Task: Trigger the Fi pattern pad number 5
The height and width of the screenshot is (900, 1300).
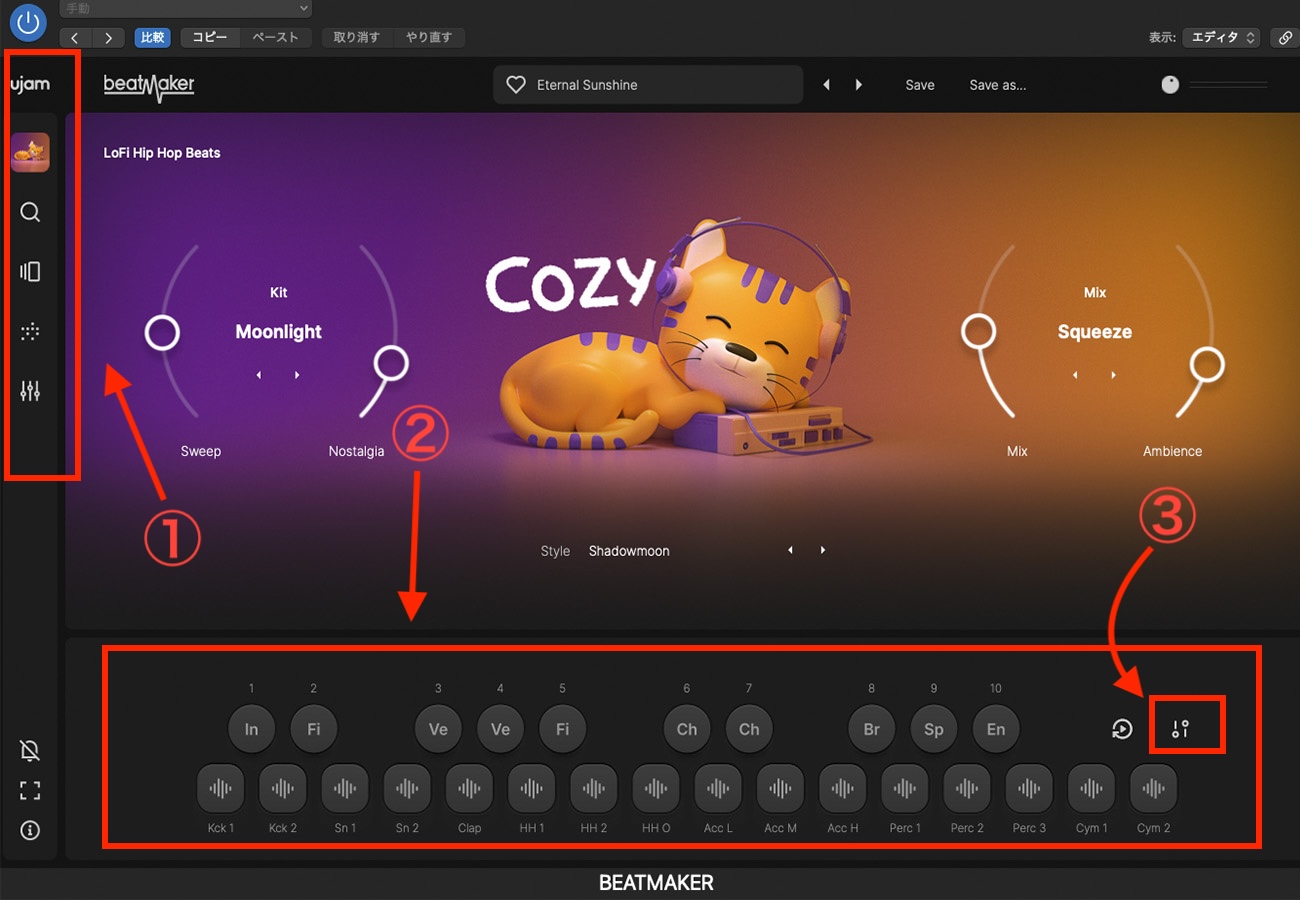Action: click(563, 729)
